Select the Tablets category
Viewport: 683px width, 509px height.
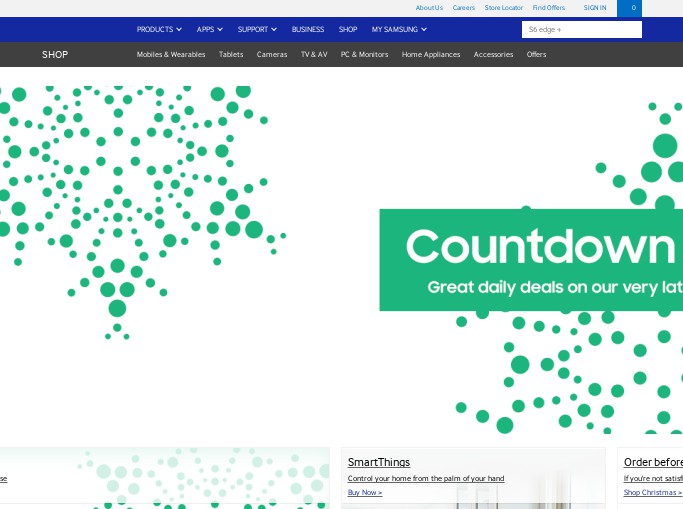click(x=231, y=54)
